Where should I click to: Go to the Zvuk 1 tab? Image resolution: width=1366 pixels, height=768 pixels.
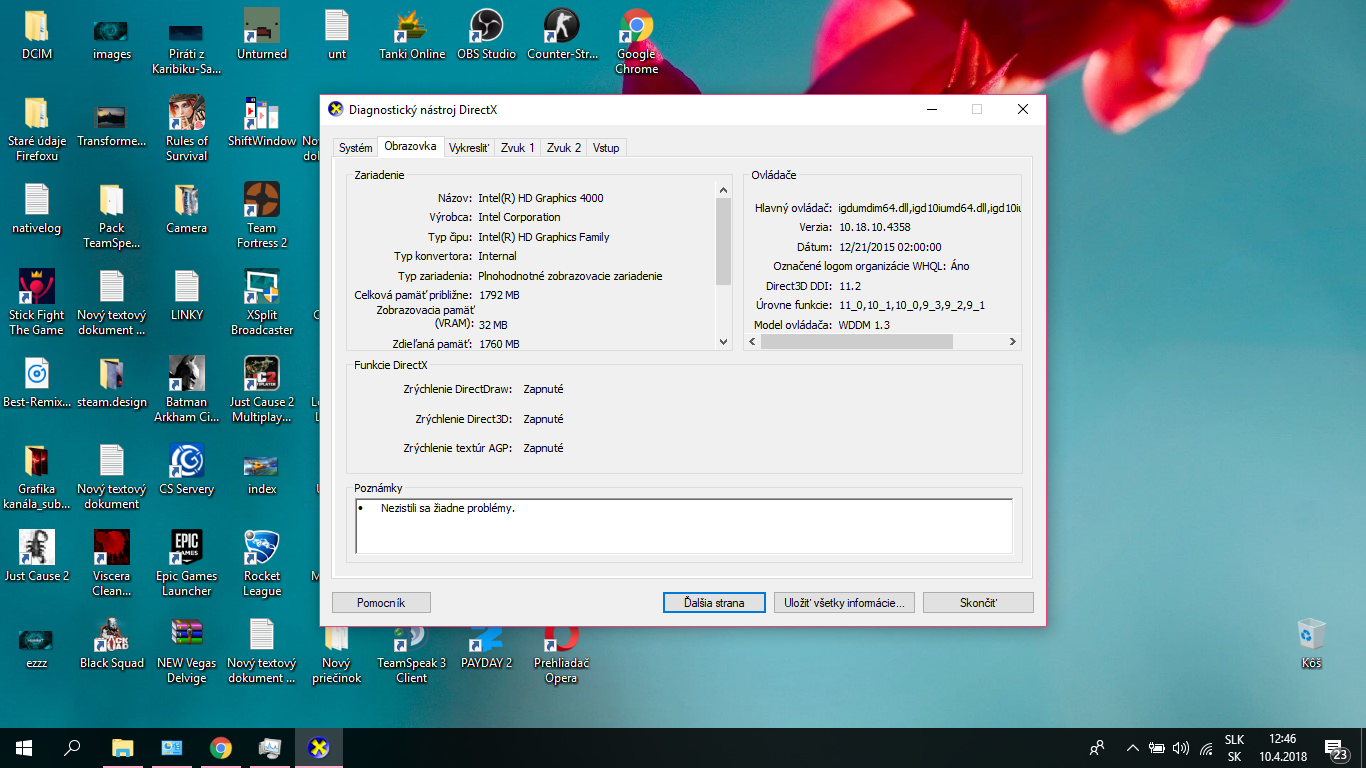coord(518,147)
